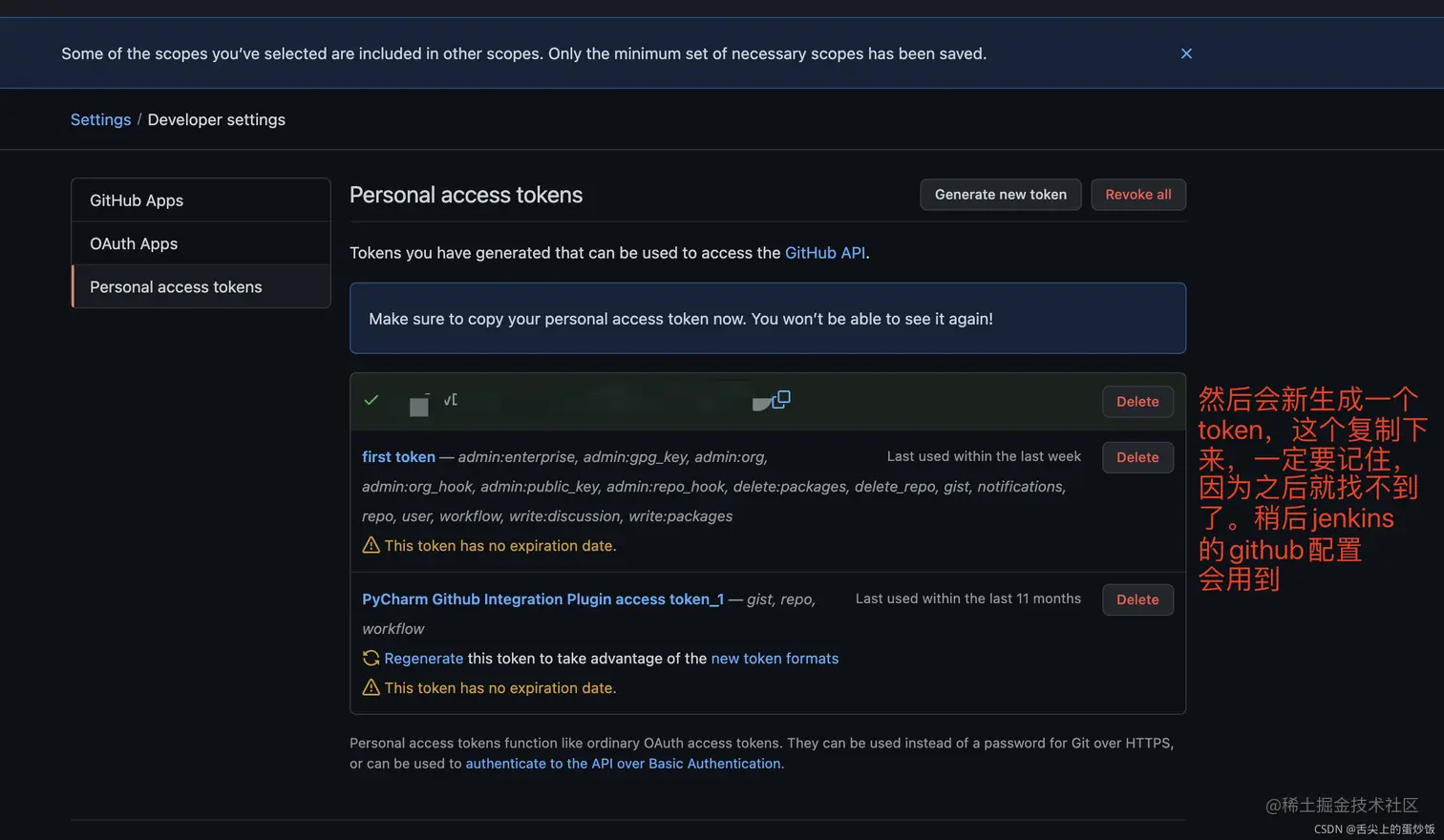Delete the newly generated token
Viewport: 1444px width, 840px height.
(x=1136, y=402)
